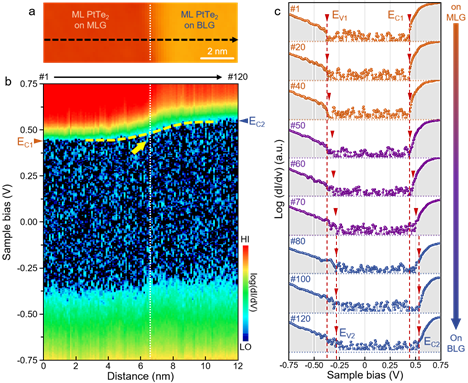Click the 'LO' label of the color bar
Image resolution: width=468 pixels, height=383 pixels.
245,347
